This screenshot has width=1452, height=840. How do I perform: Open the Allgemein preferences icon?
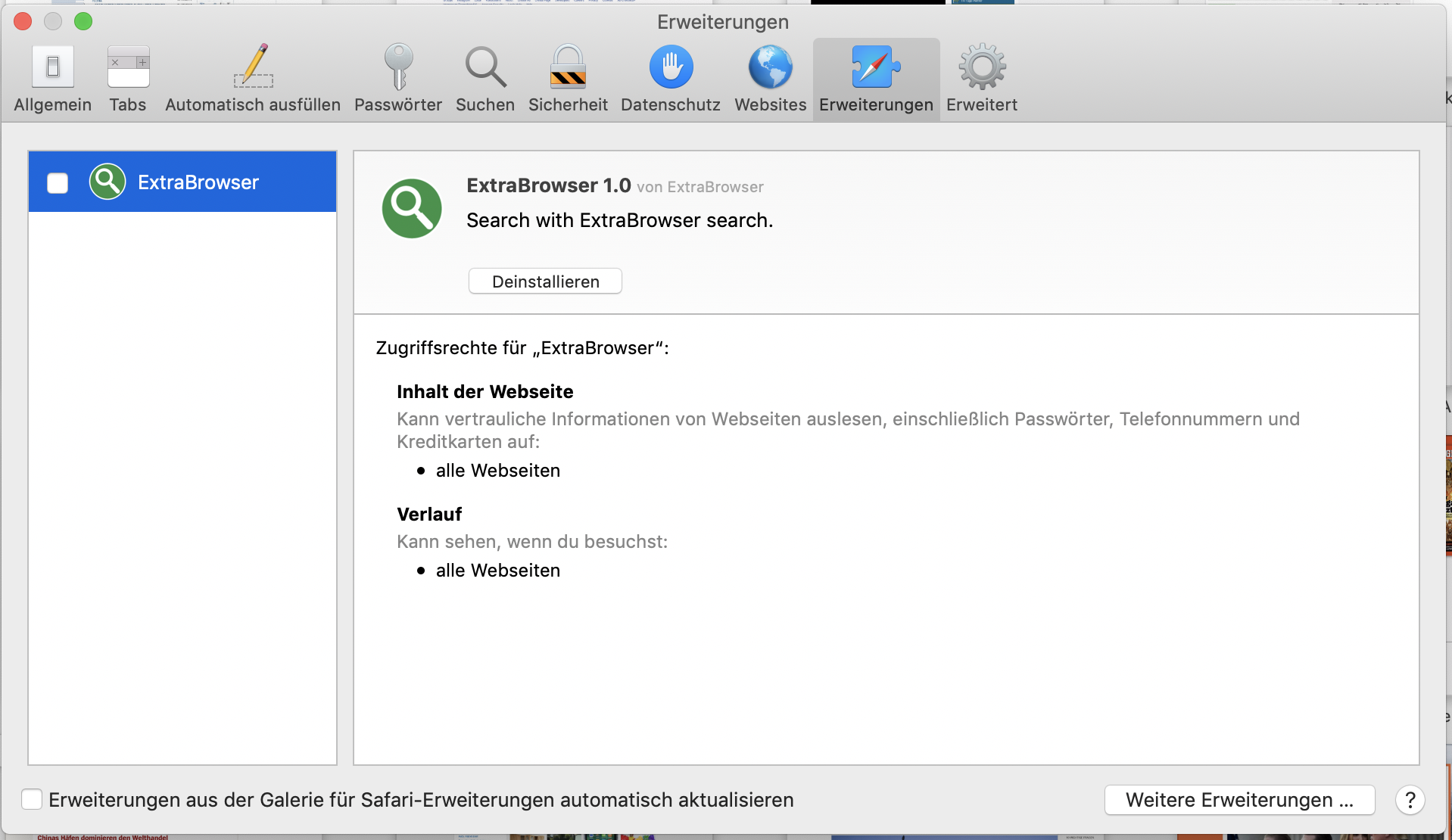tap(53, 67)
